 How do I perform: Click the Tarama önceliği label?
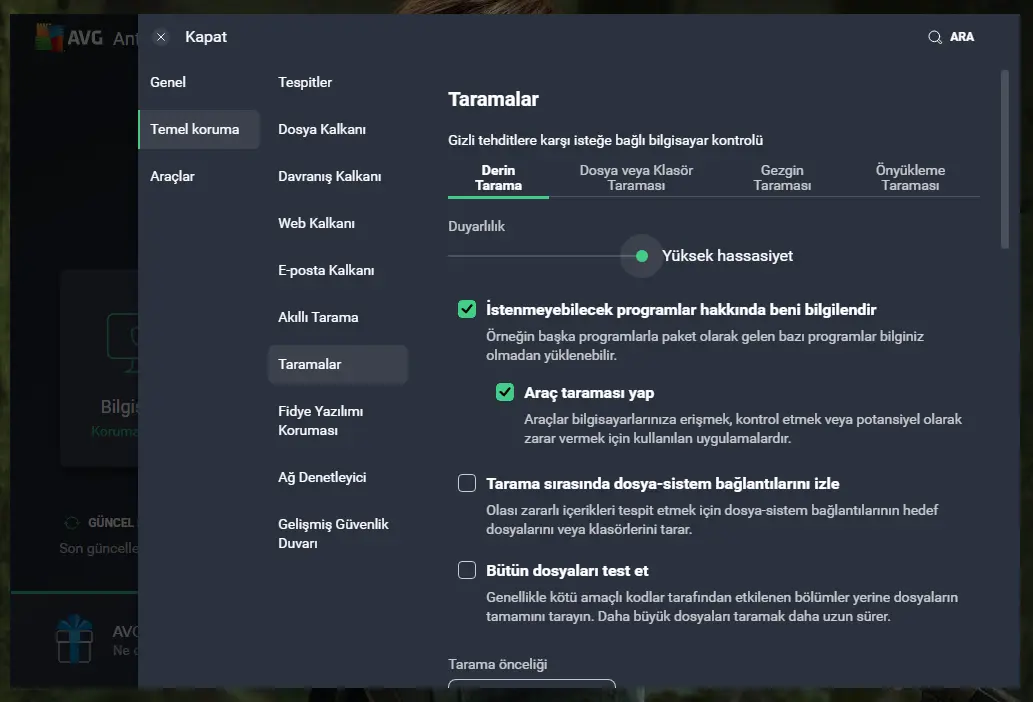[497, 664]
